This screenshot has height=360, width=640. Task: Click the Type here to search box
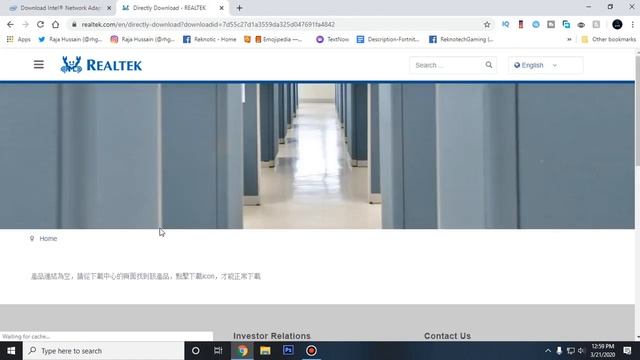(x=104, y=351)
